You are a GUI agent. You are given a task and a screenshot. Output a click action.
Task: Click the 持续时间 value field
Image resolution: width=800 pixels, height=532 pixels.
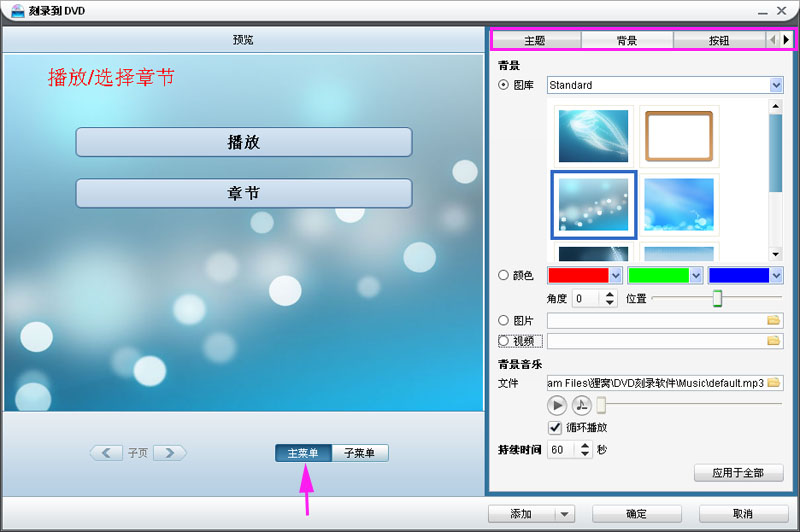pyautogui.click(x=563, y=450)
